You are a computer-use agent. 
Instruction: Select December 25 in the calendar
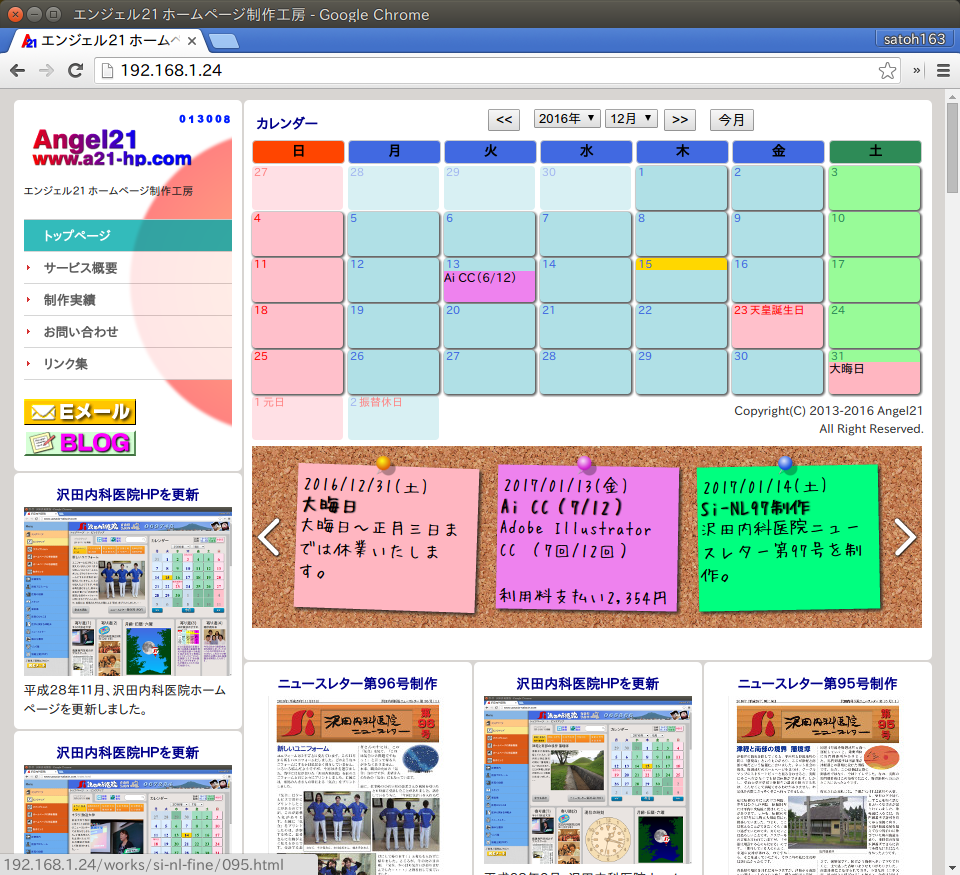coord(298,372)
